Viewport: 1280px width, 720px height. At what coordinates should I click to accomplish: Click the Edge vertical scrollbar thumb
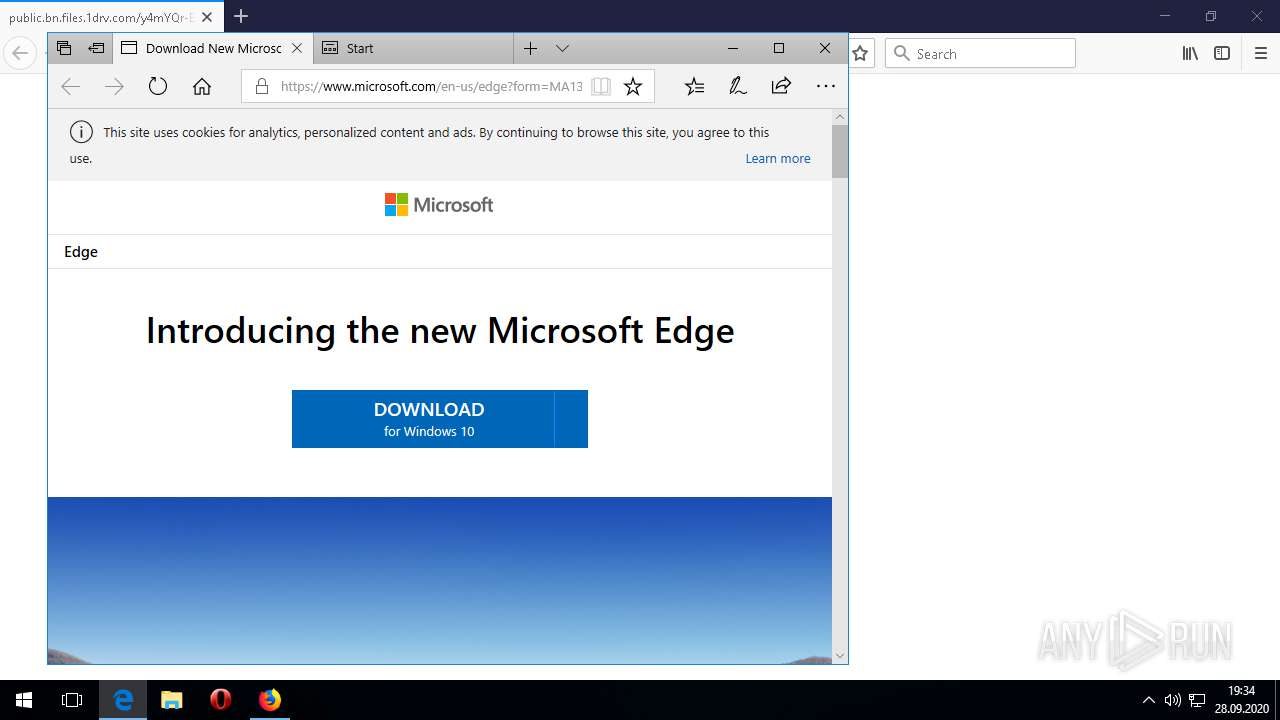[840, 151]
